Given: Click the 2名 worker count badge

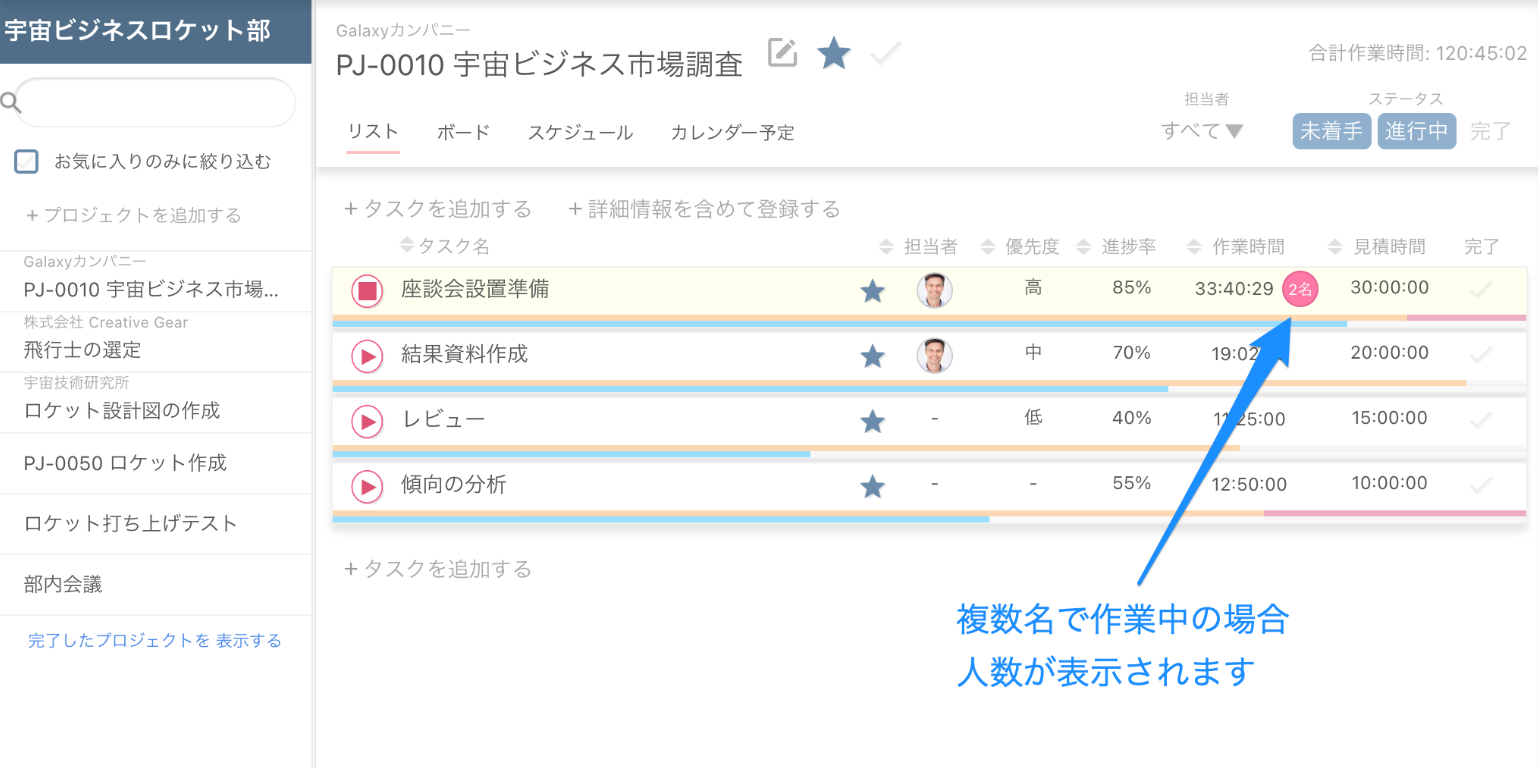Looking at the screenshot, I should pos(1299,288).
